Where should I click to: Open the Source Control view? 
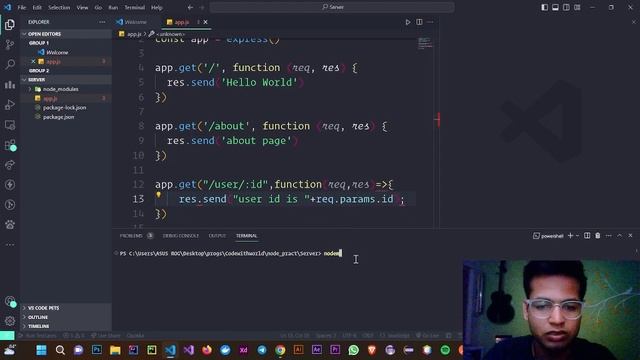point(10,44)
